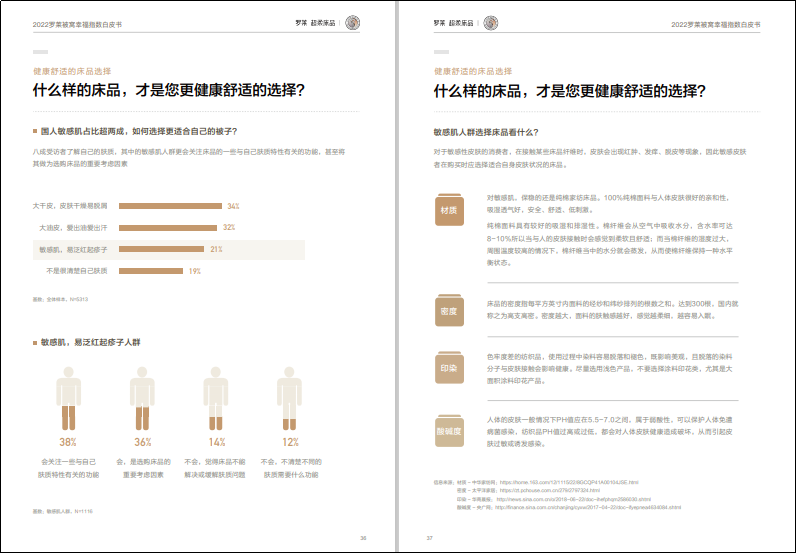Open the home.163.com source link

569,482
